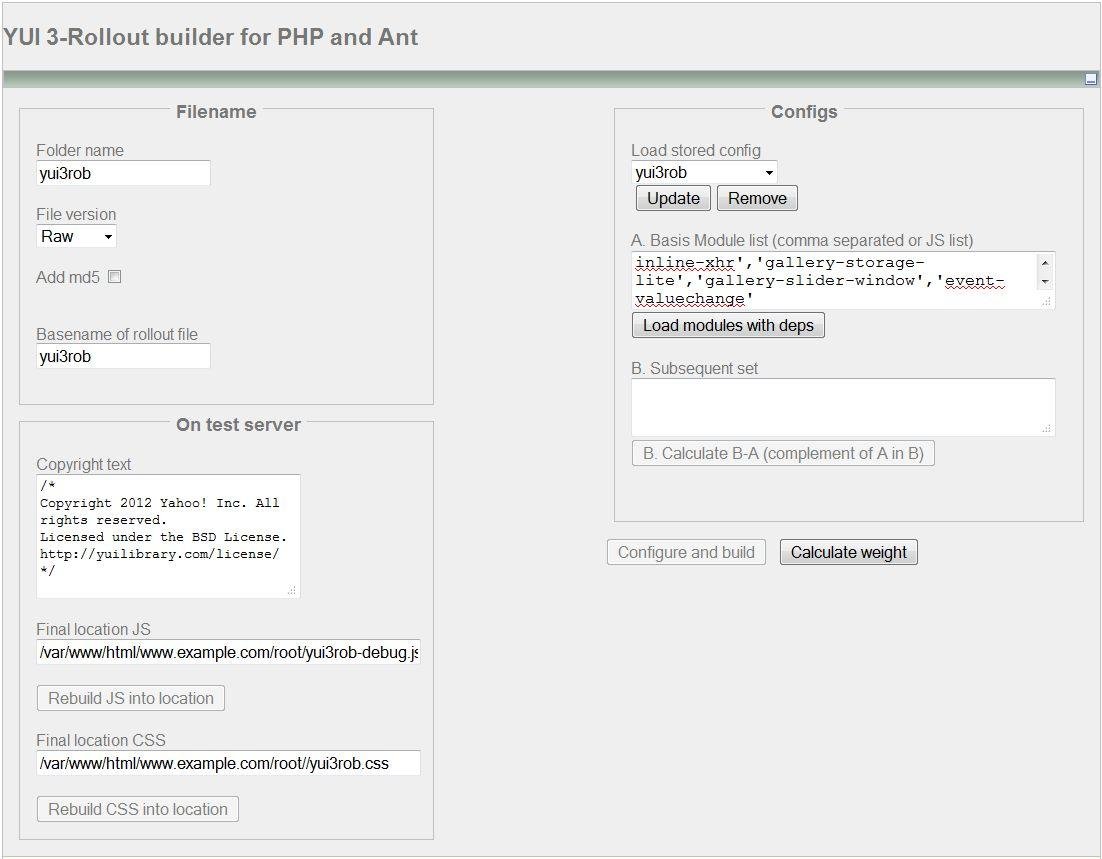
Task: Click the Rebuild CSS into location button
Action: coord(137,809)
